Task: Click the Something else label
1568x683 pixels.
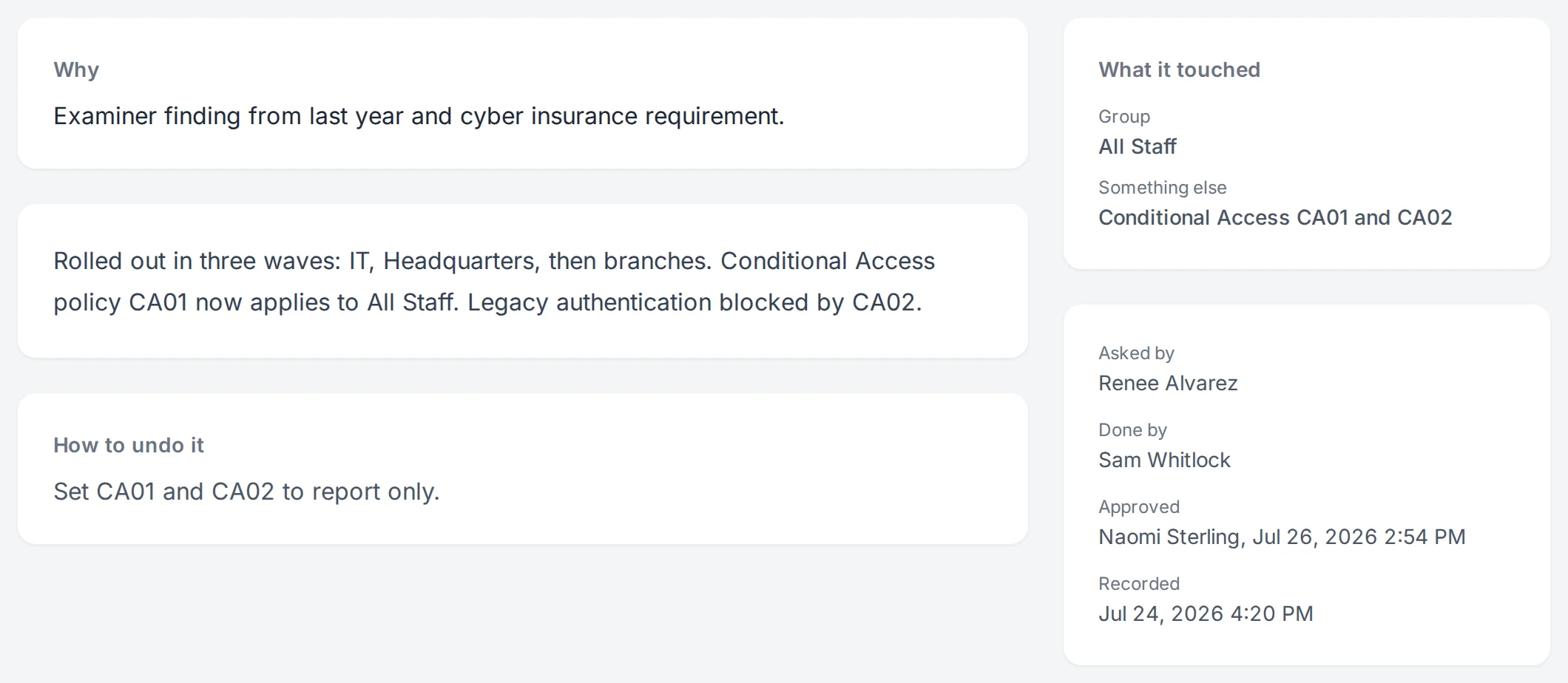Action: 1163,188
